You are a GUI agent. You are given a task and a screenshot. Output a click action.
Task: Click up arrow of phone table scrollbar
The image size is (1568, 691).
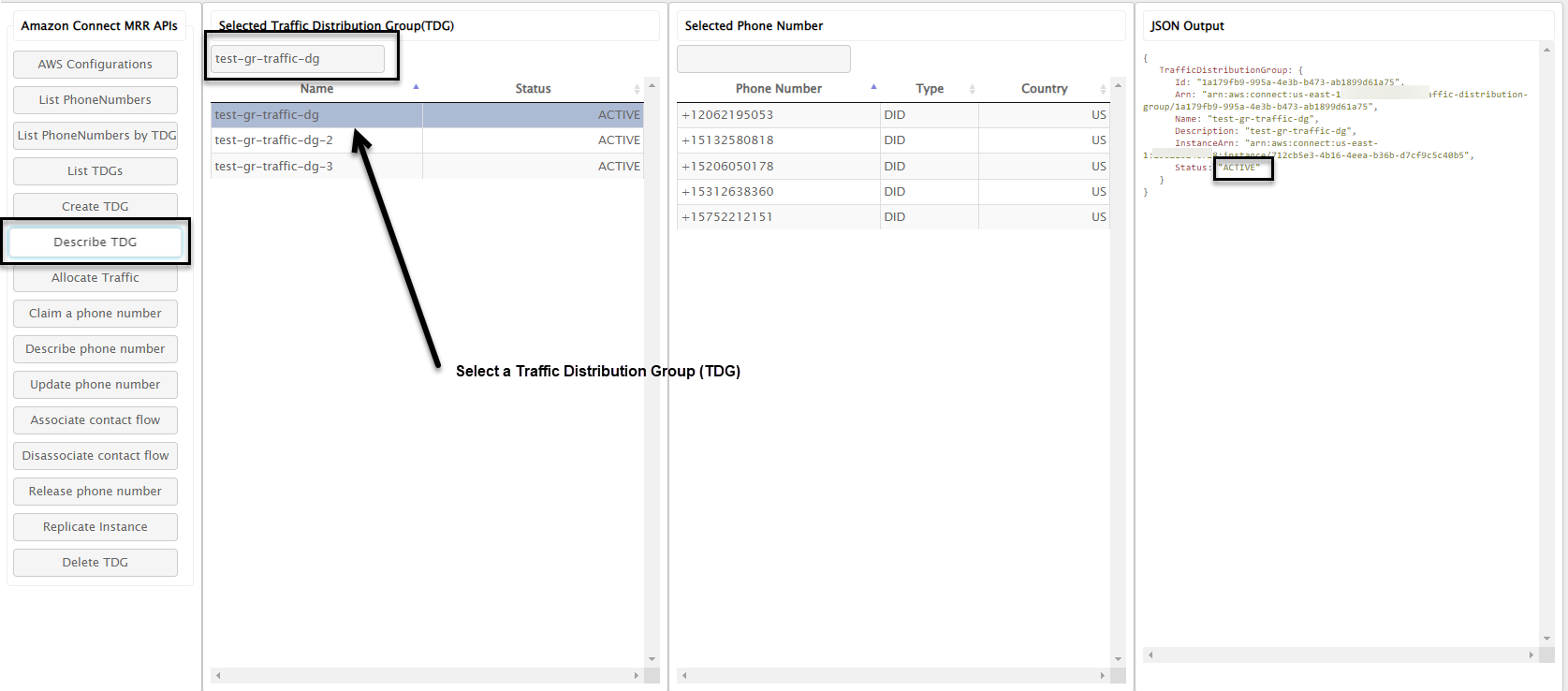tap(1118, 85)
